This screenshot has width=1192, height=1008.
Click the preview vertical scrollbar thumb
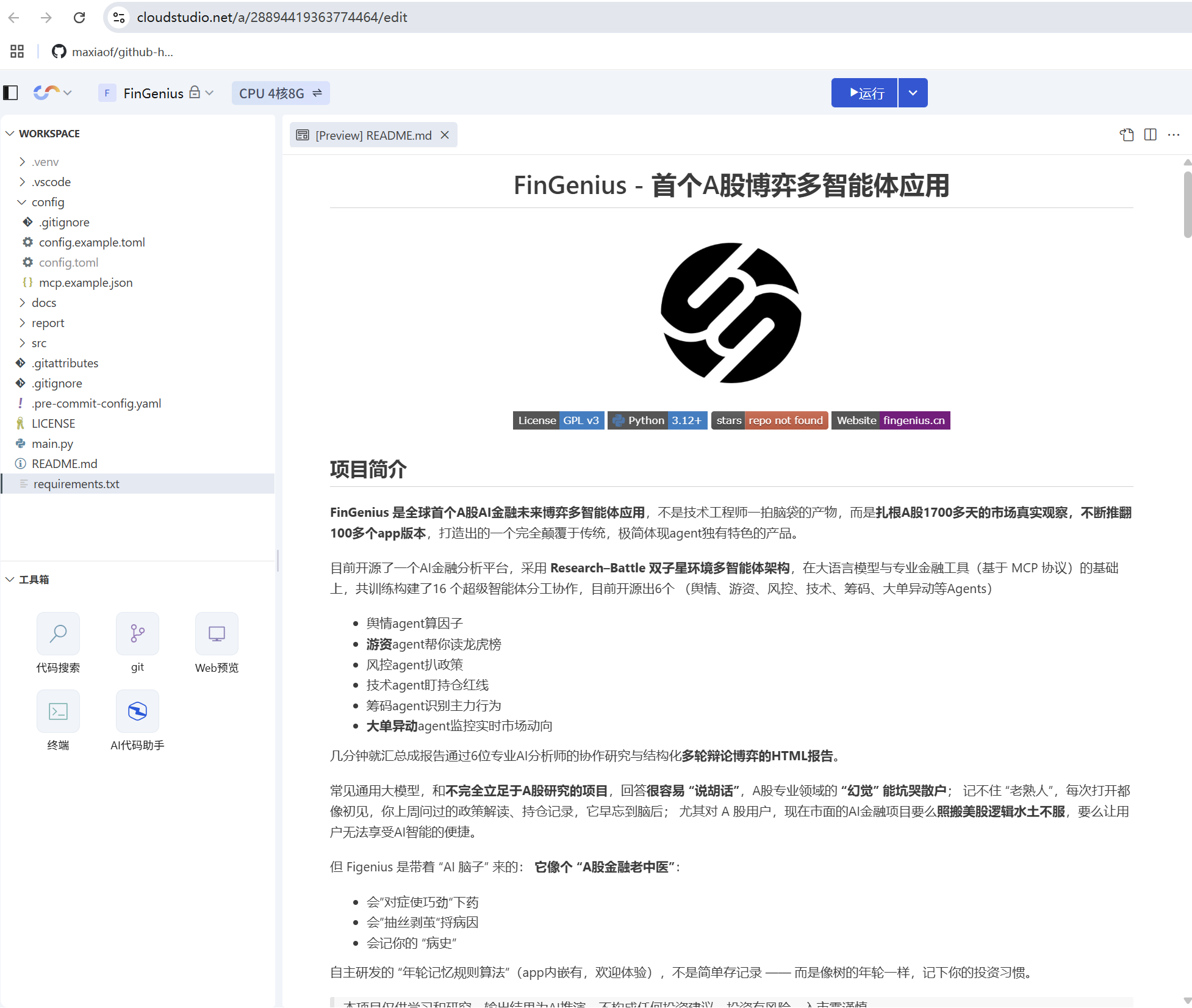[x=1187, y=204]
